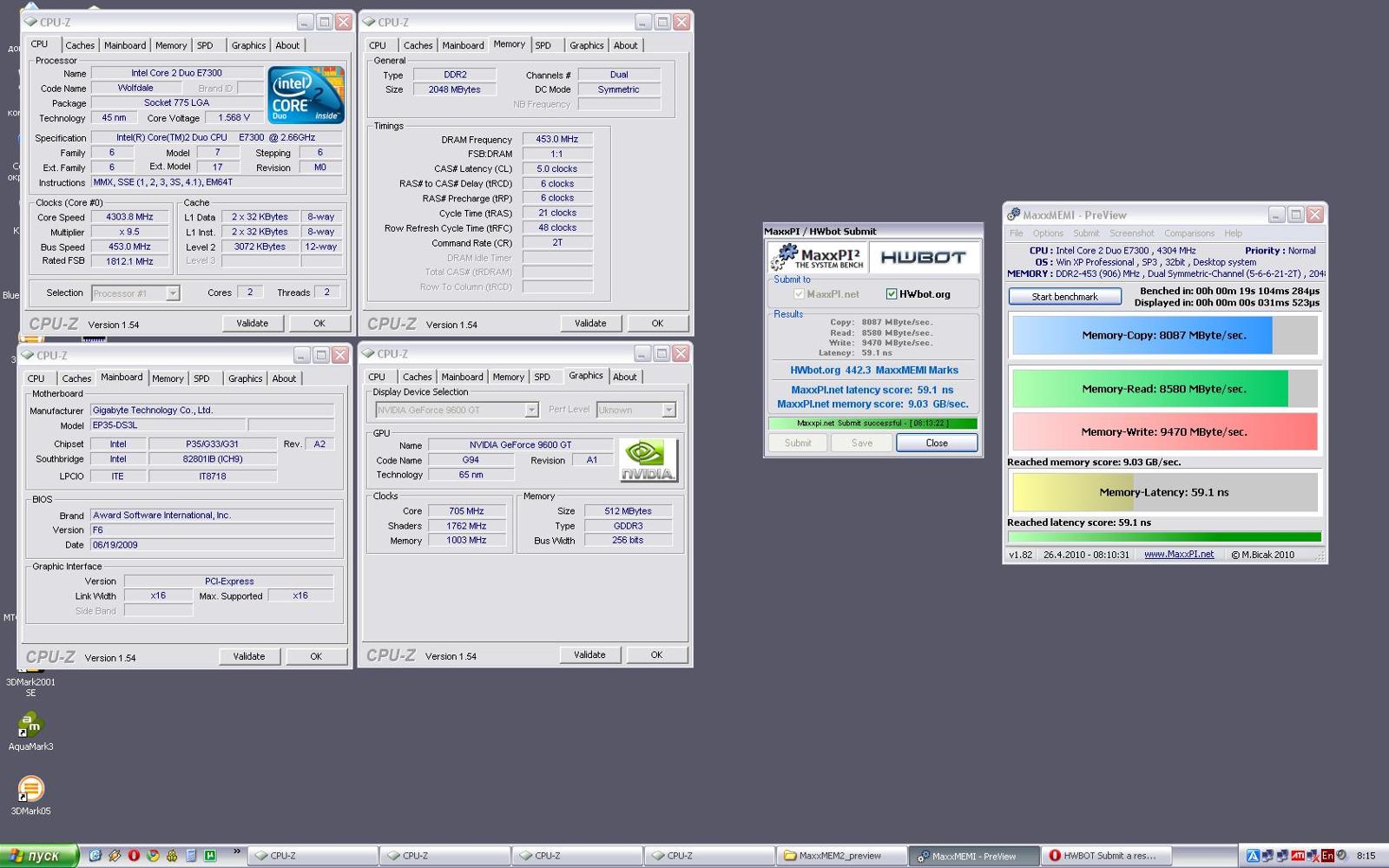Click the HWbot.org 442.3 MaxxMEMI Marks text
This screenshot has width=1389, height=868.
pos(873,371)
